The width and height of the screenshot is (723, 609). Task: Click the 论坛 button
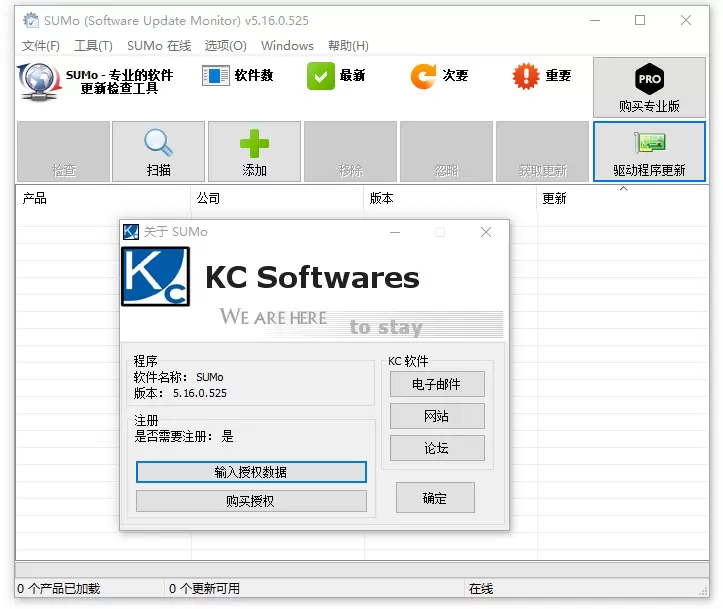(437, 448)
